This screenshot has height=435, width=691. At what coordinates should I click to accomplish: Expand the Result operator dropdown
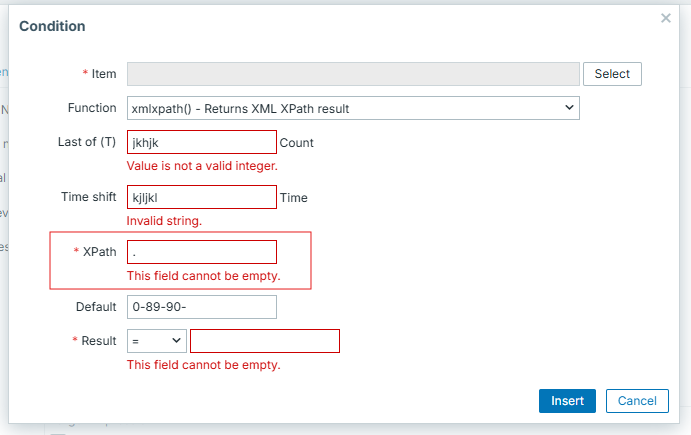[156, 341]
